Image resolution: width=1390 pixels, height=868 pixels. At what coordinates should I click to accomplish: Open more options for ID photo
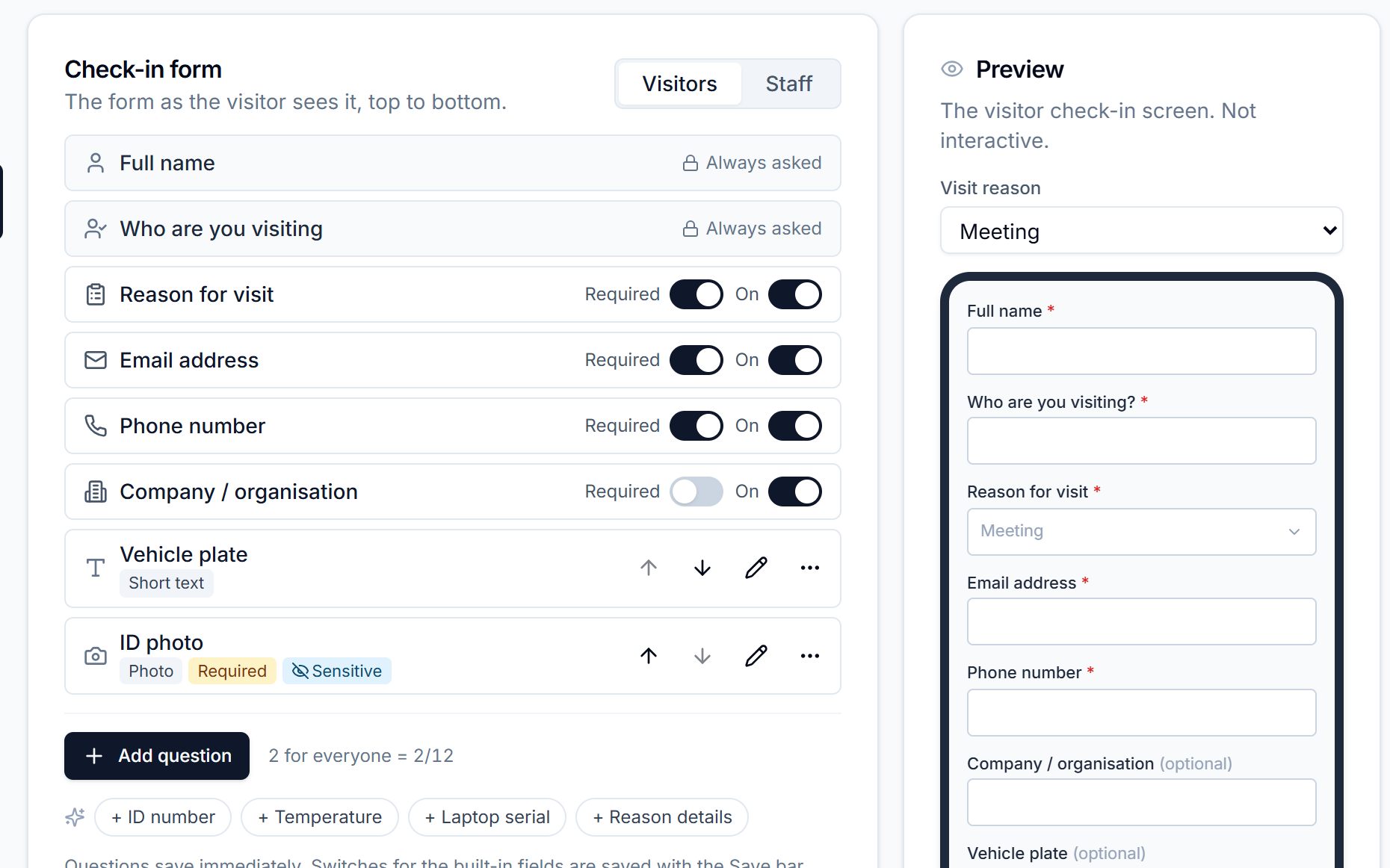pyautogui.click(x=809, y=657)
